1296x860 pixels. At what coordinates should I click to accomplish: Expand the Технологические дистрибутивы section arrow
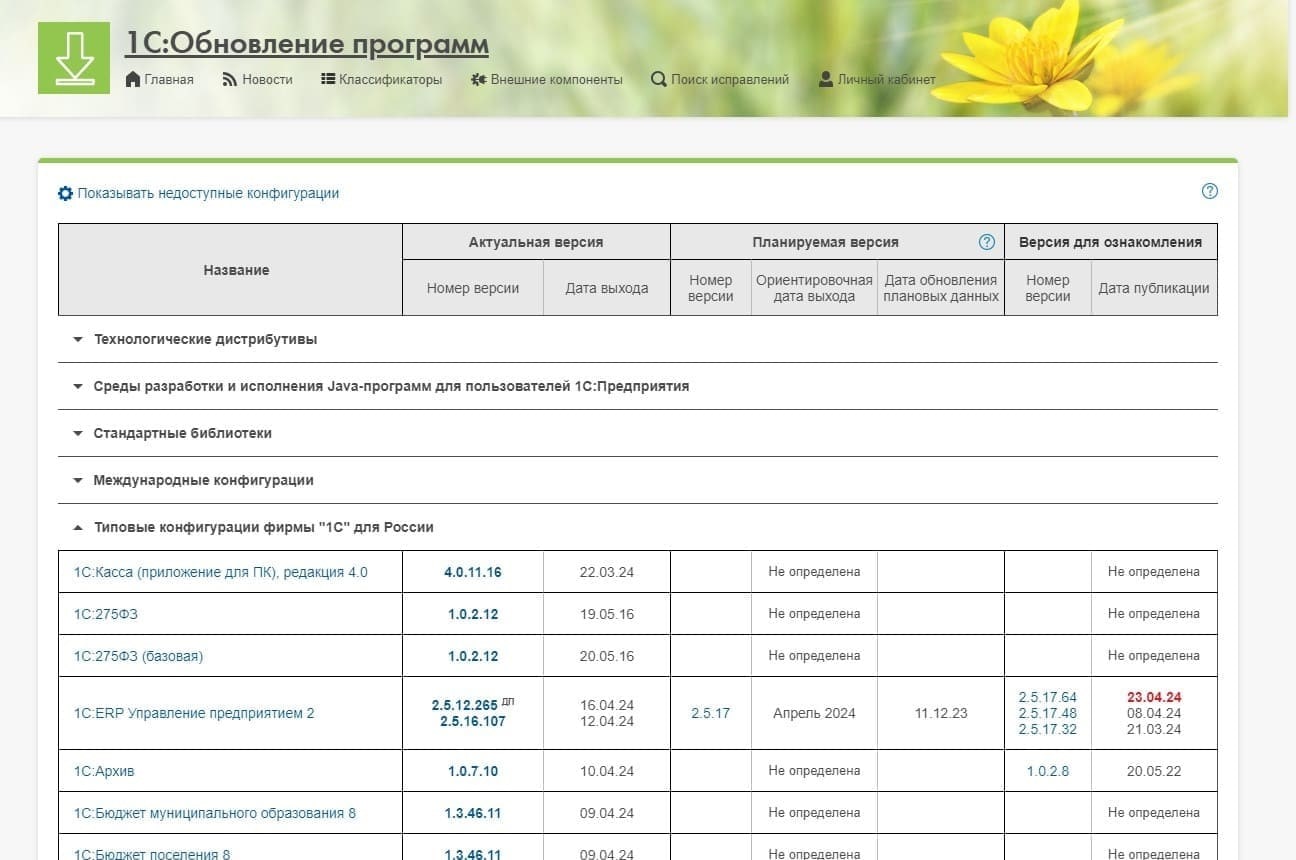(78, 339)
